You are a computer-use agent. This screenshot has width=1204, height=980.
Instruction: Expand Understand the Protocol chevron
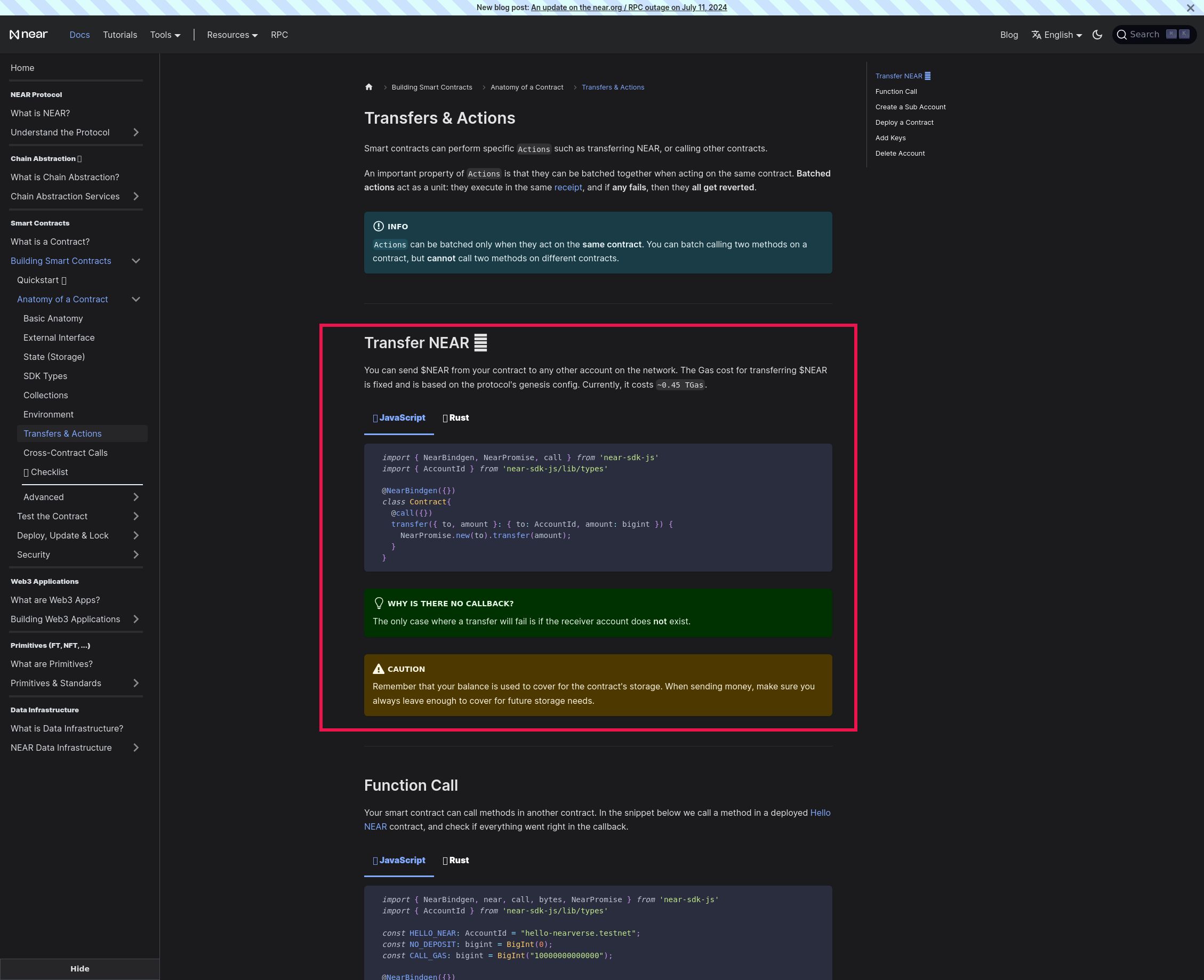pos(136,132)
